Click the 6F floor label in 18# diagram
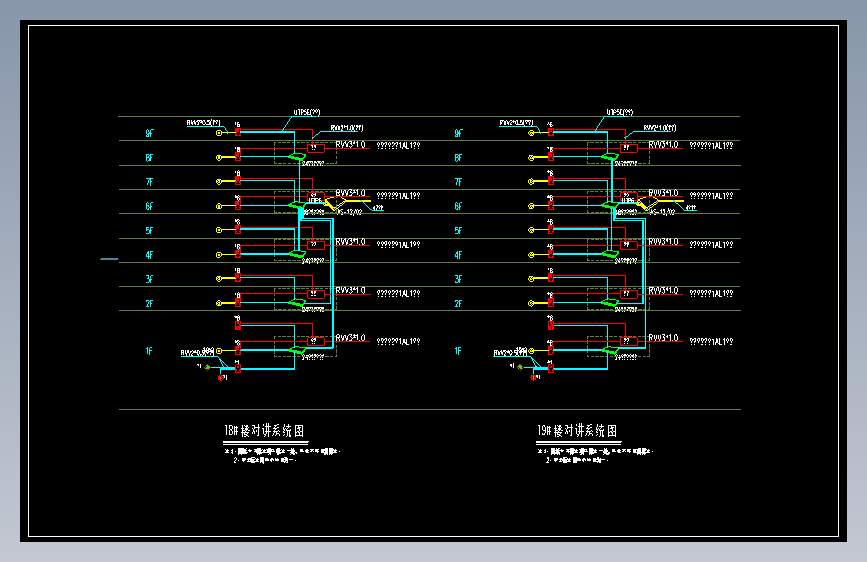 (x=149, y=206)
